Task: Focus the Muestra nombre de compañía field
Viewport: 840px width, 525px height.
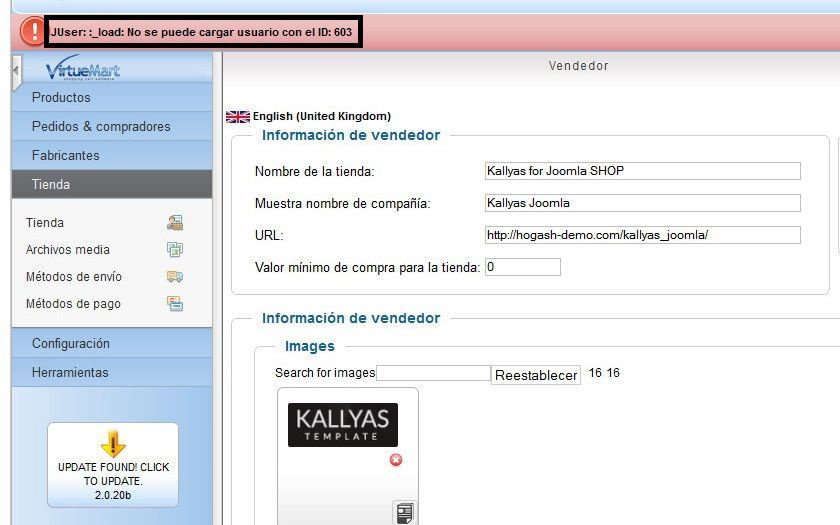Action: [x=642, y=203]
